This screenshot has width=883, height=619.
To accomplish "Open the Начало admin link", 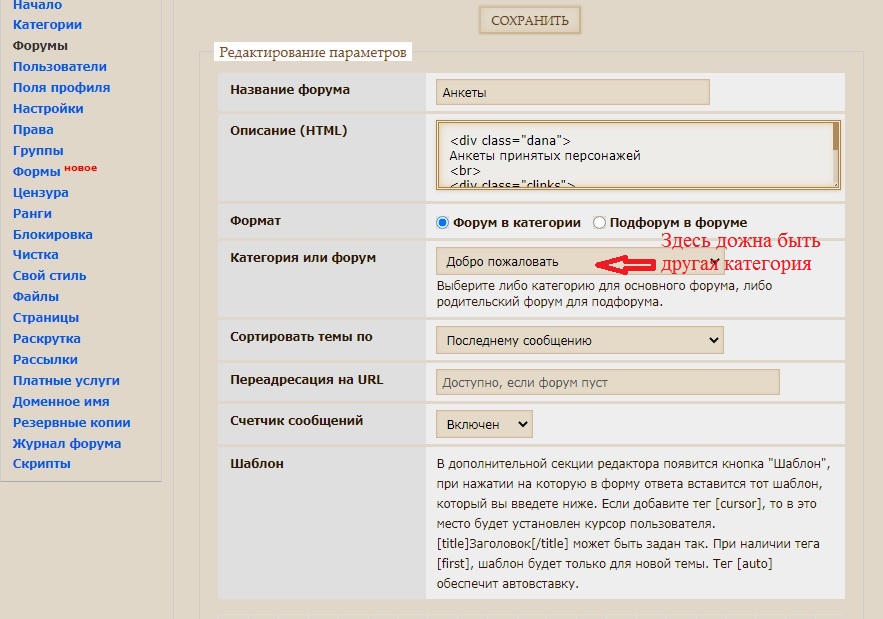I will tap(37, 5).
